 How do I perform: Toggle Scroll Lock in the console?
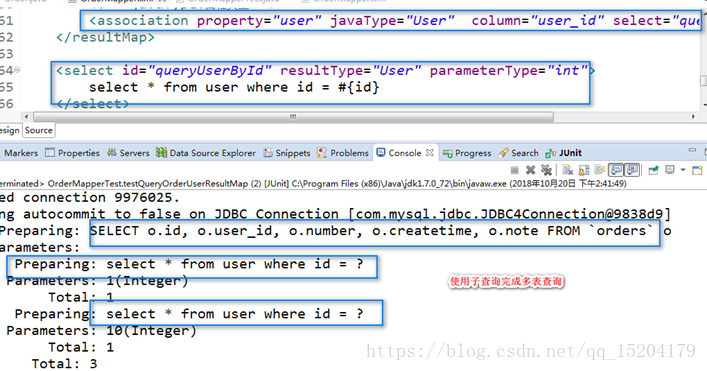[x=584, y=170]
